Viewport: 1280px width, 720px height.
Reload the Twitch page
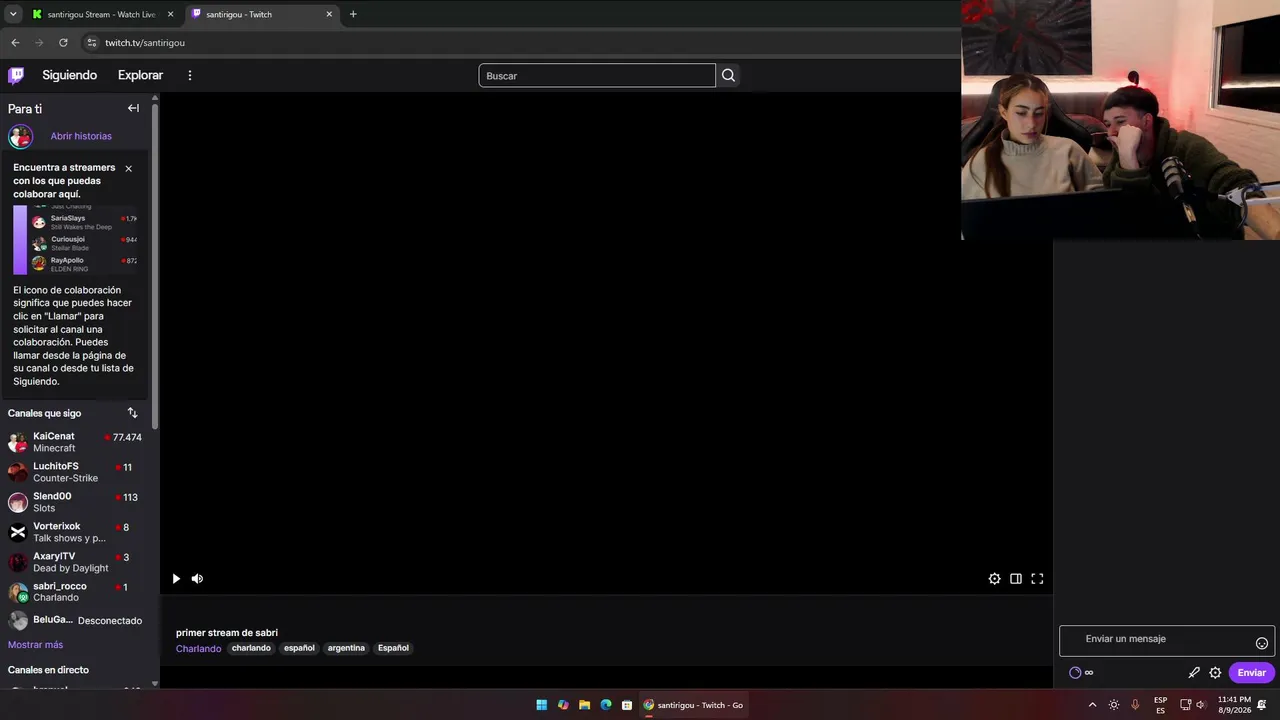63,43
